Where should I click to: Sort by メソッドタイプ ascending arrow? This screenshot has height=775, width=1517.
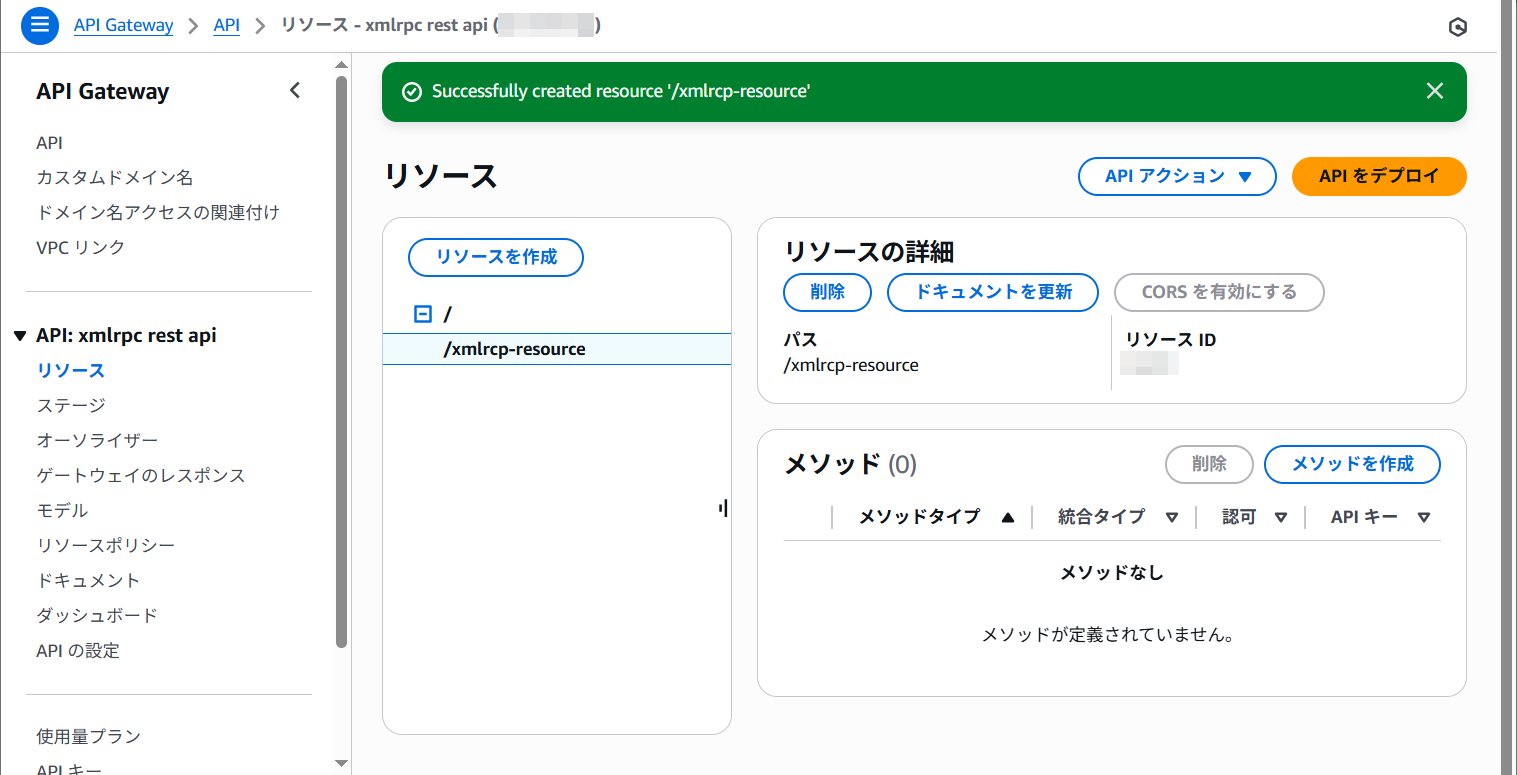[x=1007, y=517]
